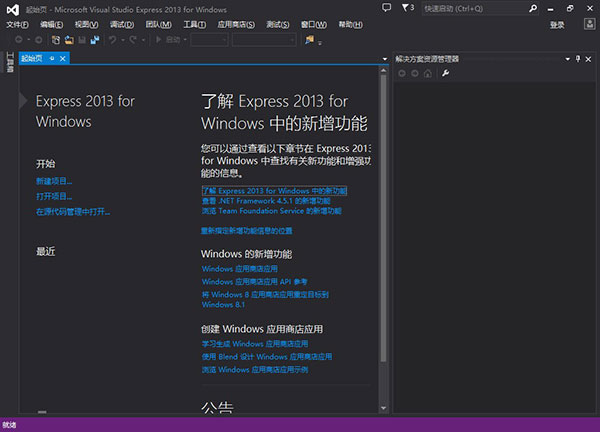Viewport: 600px width, 432px height.
Task: Click the Open File folder icon
Action: 69,39
